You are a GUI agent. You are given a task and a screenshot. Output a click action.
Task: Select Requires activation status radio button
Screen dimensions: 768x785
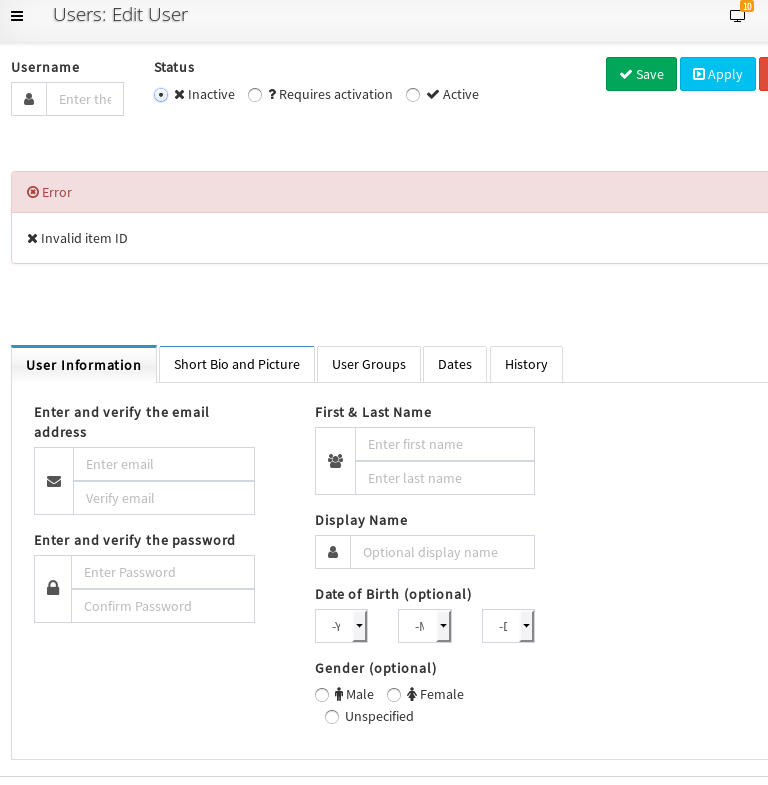pos(255,95)
